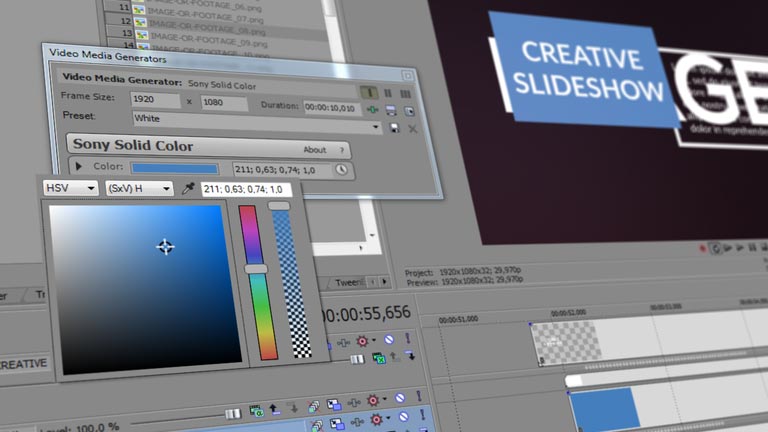Screen dimensions: 768x432
Task: Click the red record button under the preview
Action: pos(702,248)
